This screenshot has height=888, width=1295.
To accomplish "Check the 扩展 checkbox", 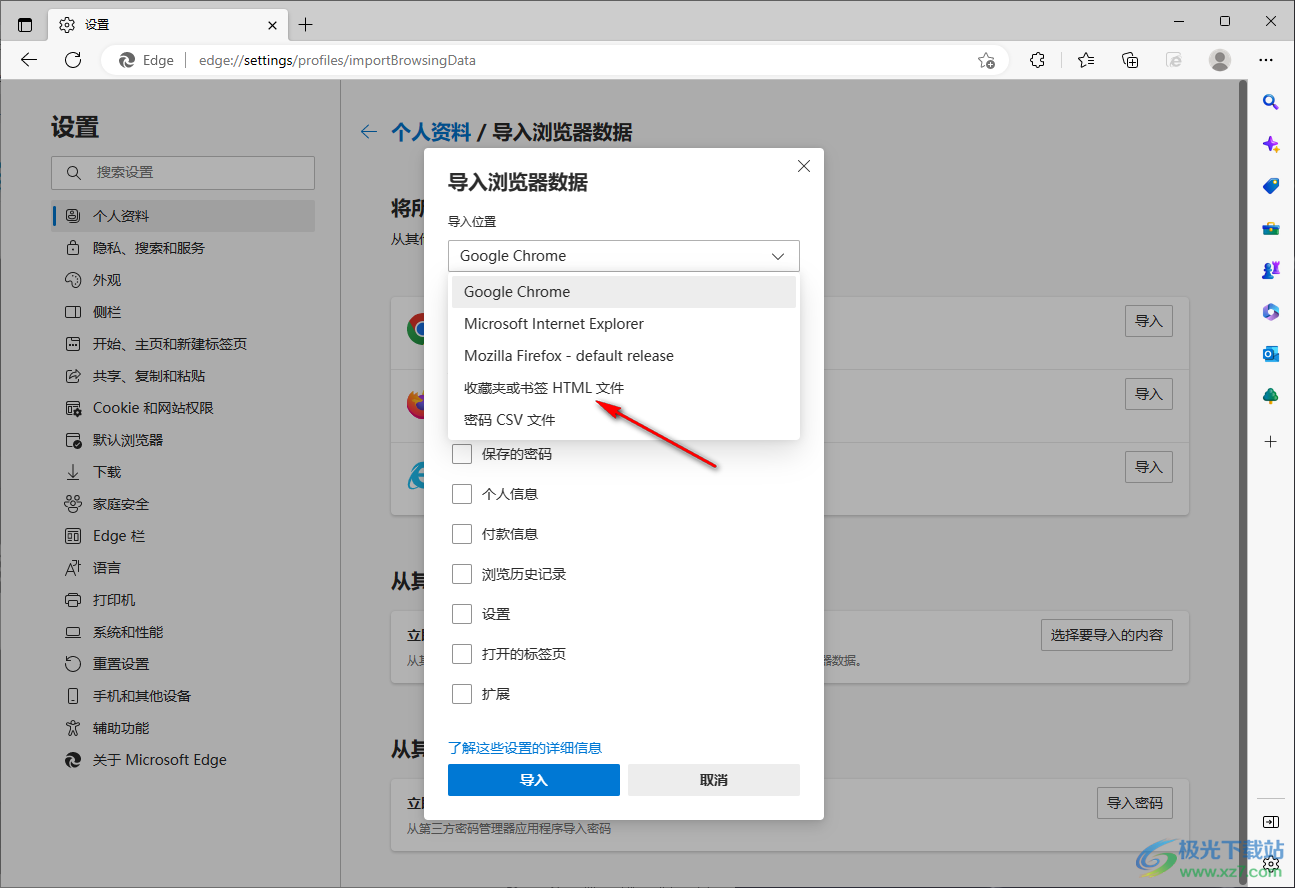I will (462, 694).
